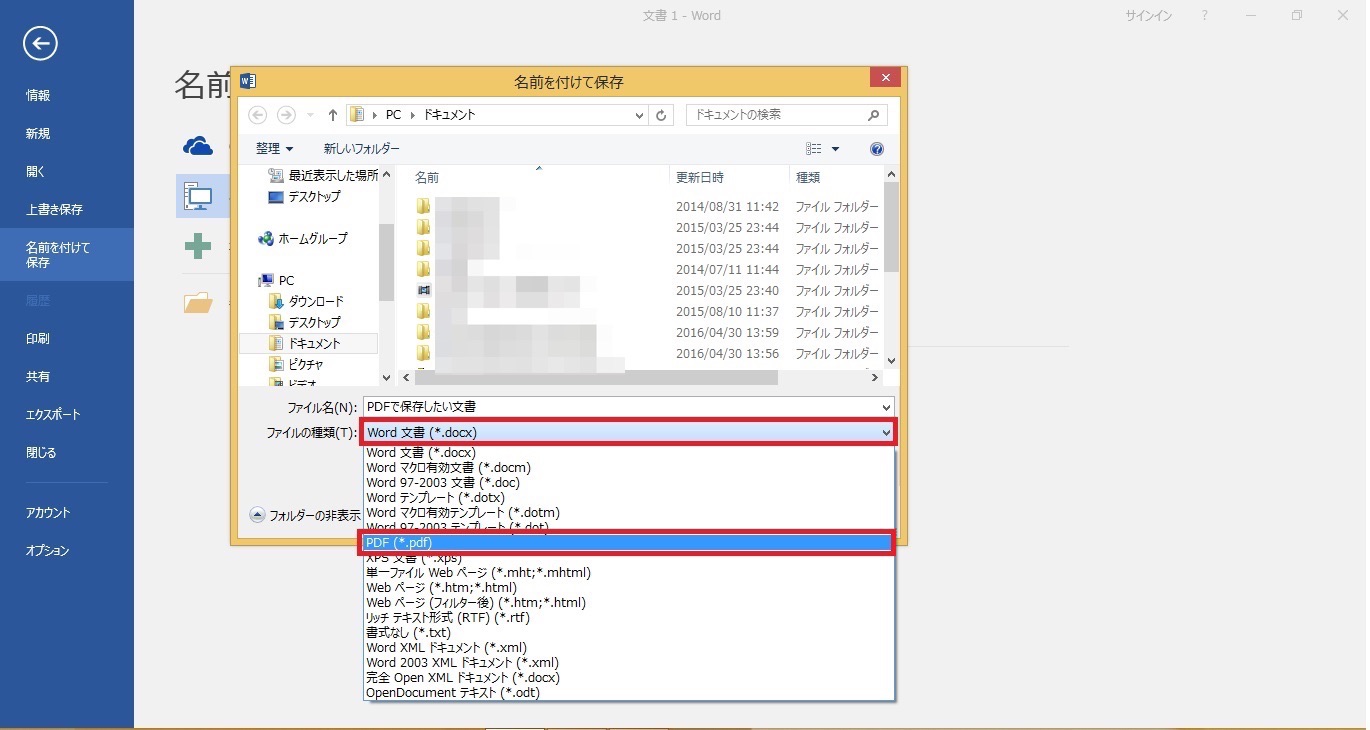Open アカウント page

point(48,513)
